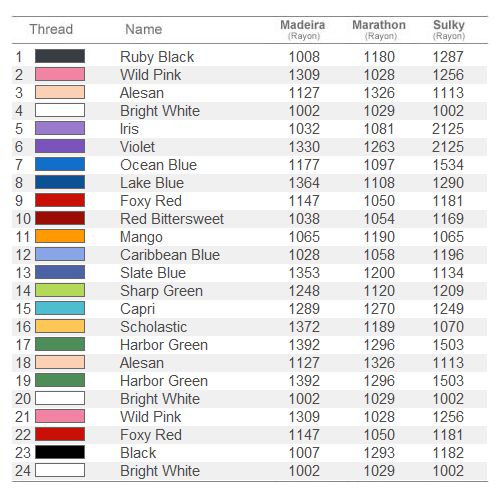Click the Marathon (Rayon) column header
Image resolution: width=500 pixels, height=492 pixels.
379,29
